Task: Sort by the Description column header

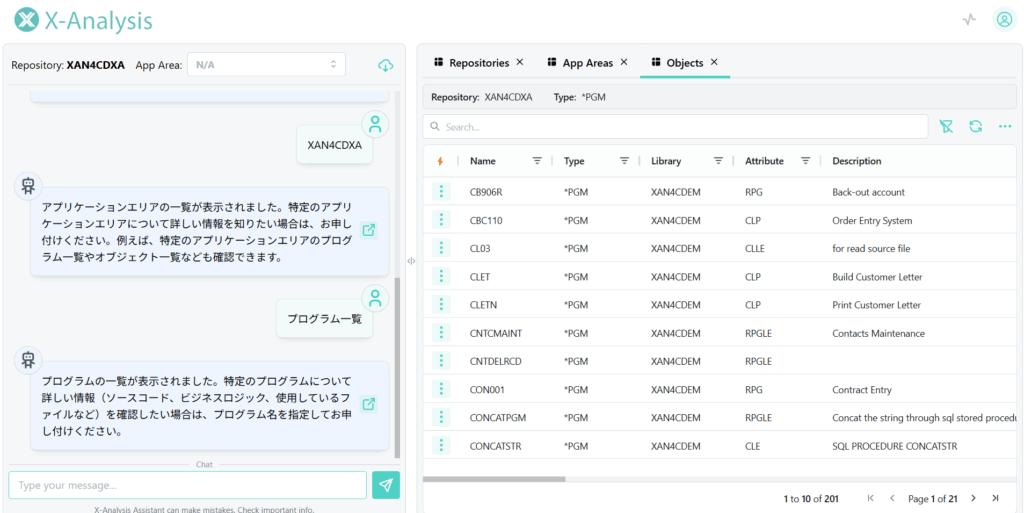Action: (857, 161)
